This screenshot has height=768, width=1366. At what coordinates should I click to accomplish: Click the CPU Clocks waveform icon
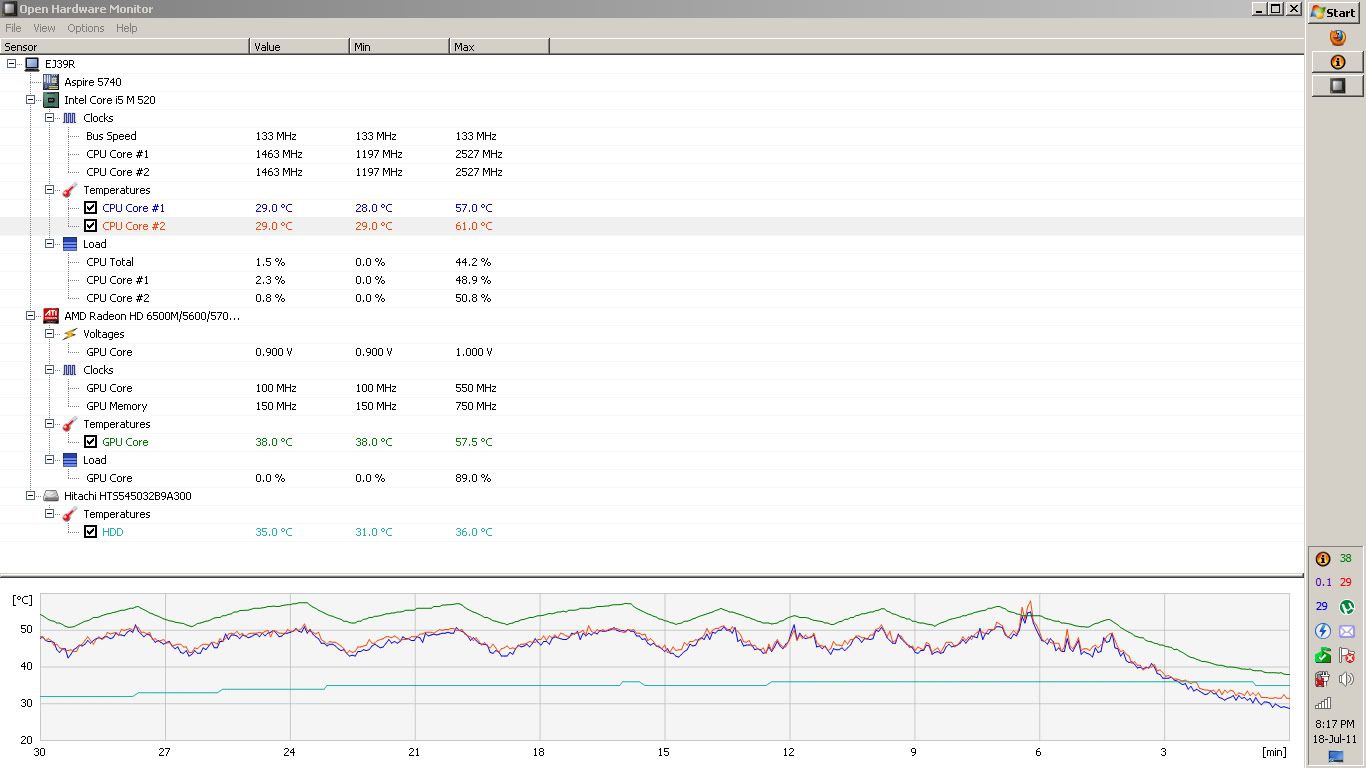click(70, 118)
